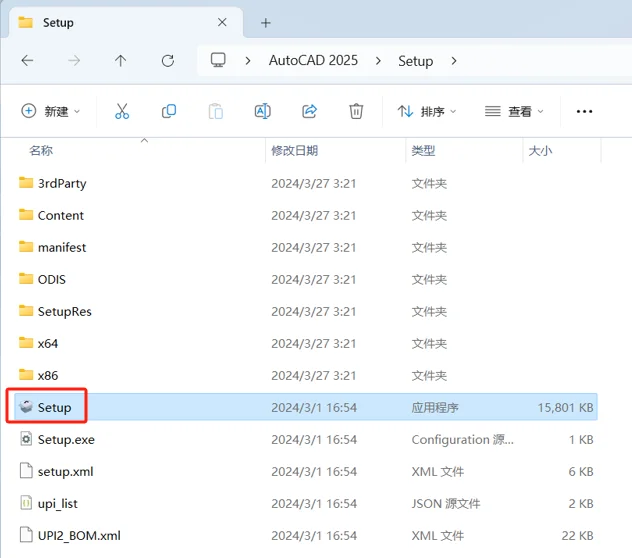Select the Content folder icon
This screenshot has height=558, width=632.
(26, 214)
